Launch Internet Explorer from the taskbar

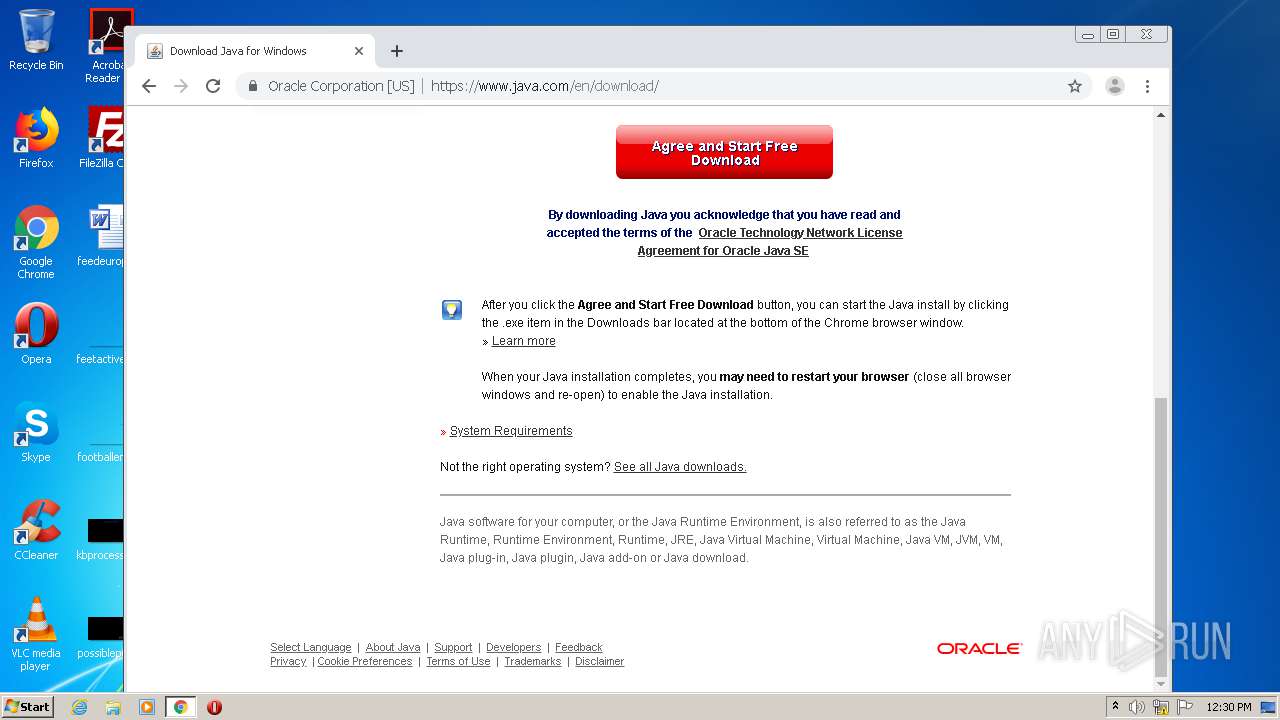[79, 707]
